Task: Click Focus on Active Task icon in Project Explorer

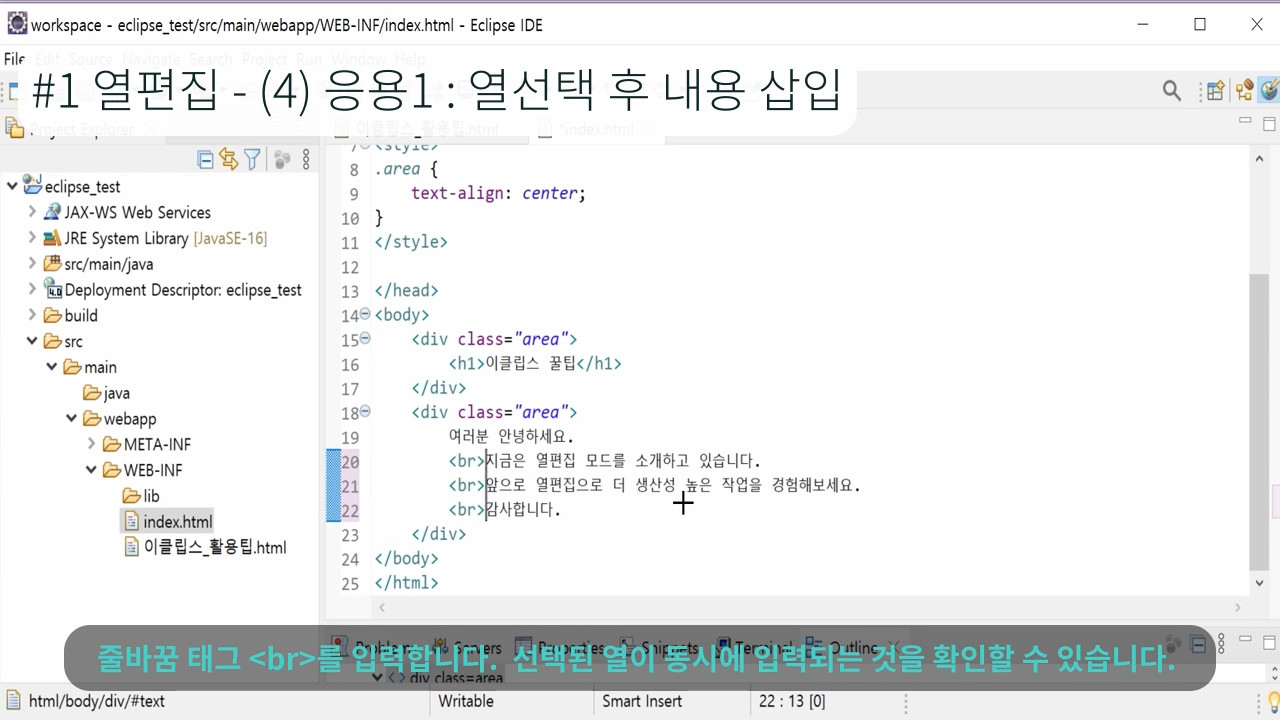Action: pos(282,159)
